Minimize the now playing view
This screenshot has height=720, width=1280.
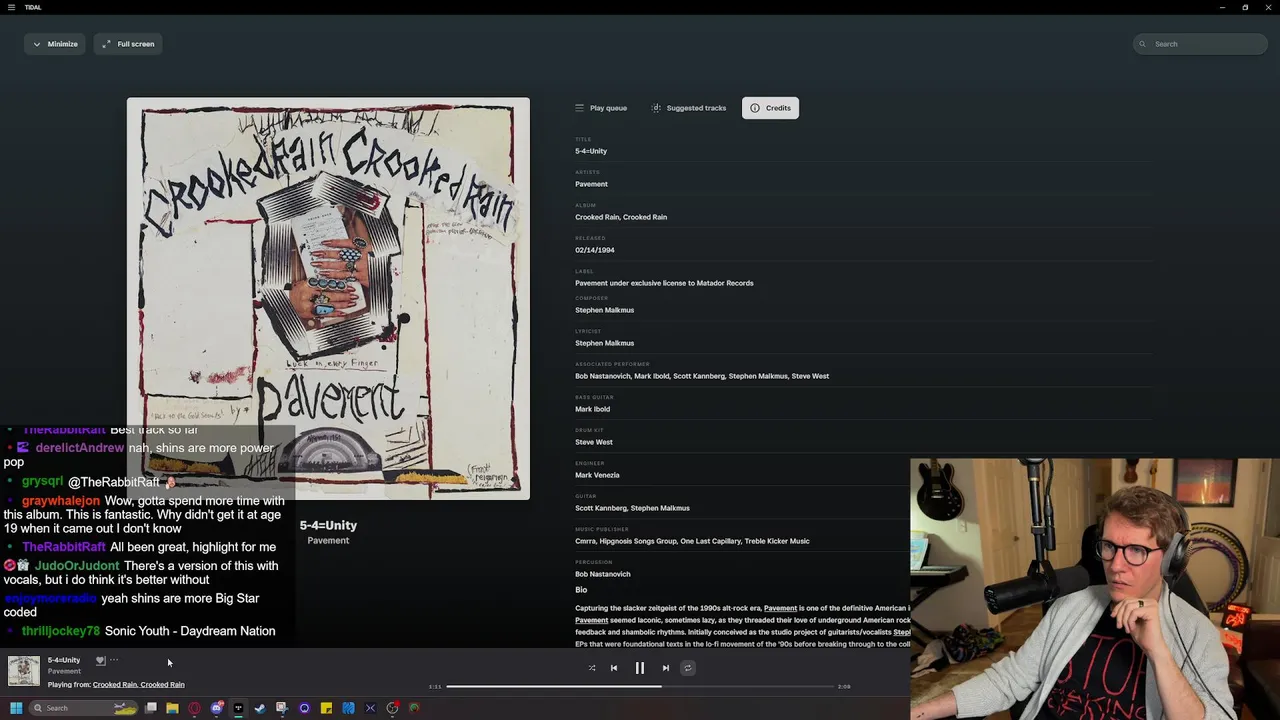click(55, 44)
